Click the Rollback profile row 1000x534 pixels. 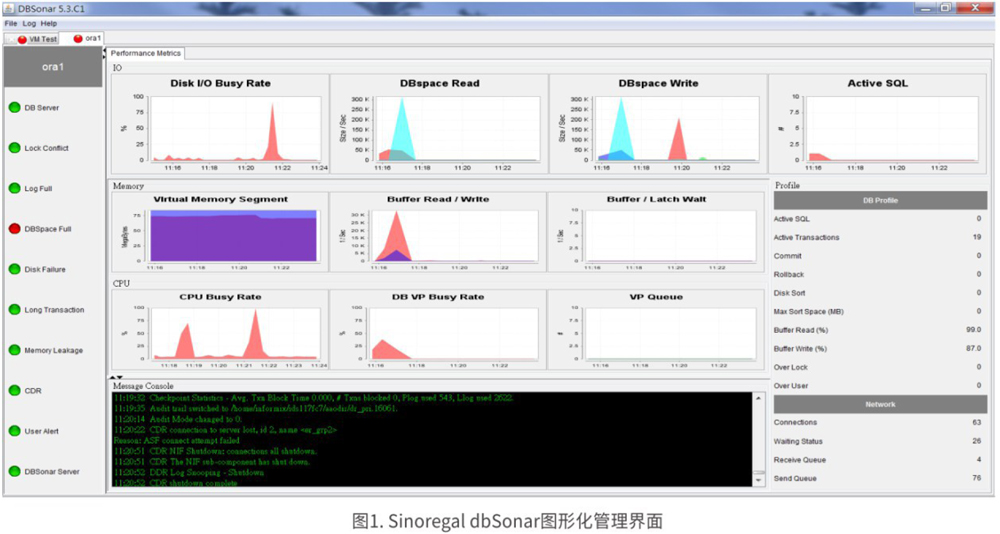(x=880, y=274)
